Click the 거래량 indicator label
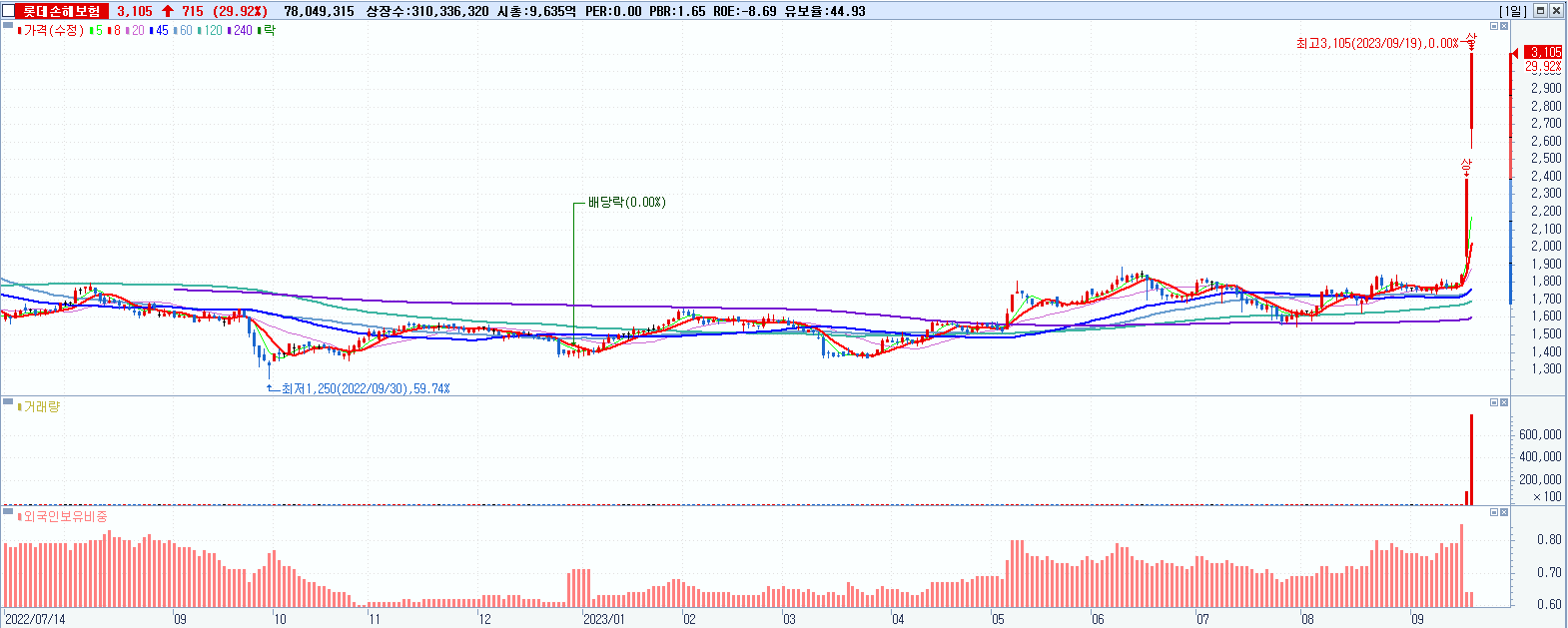 pos(41,406)
